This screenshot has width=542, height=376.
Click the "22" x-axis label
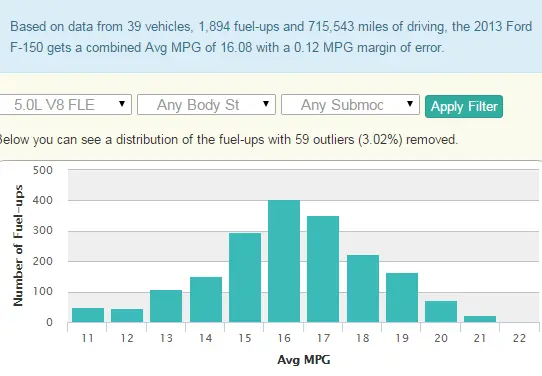519,338
